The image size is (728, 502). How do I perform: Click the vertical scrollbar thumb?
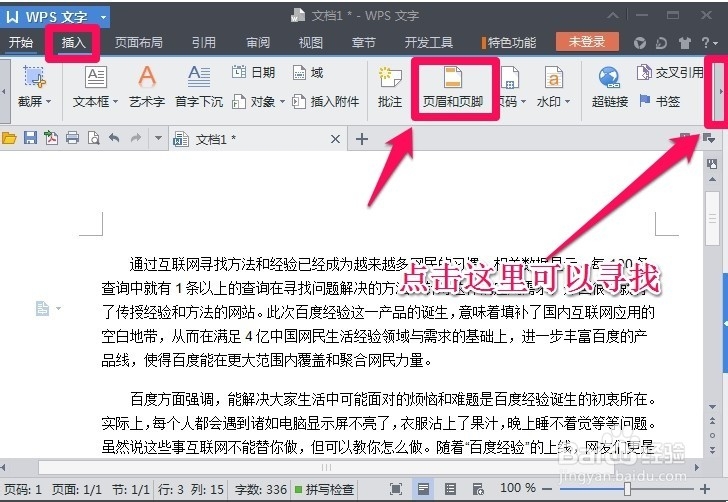tap(712, 218)
